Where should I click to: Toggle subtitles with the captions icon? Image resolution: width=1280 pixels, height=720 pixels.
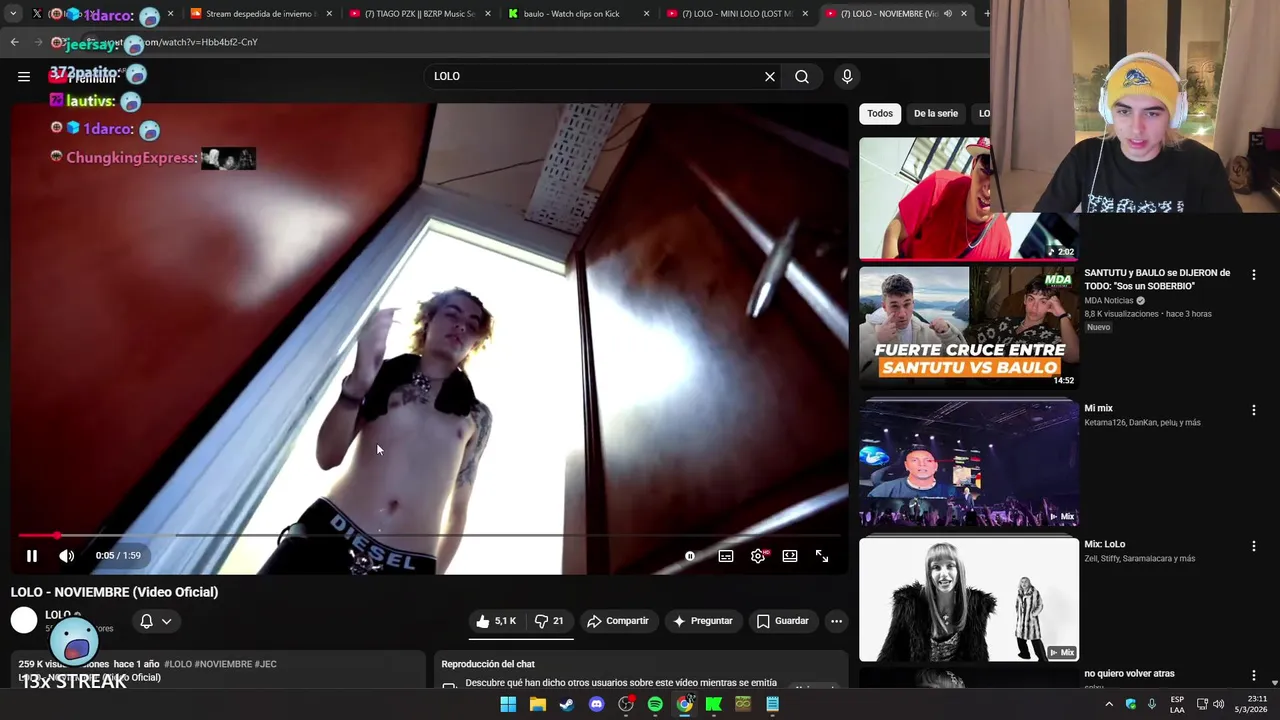click(x=726, y=556)
